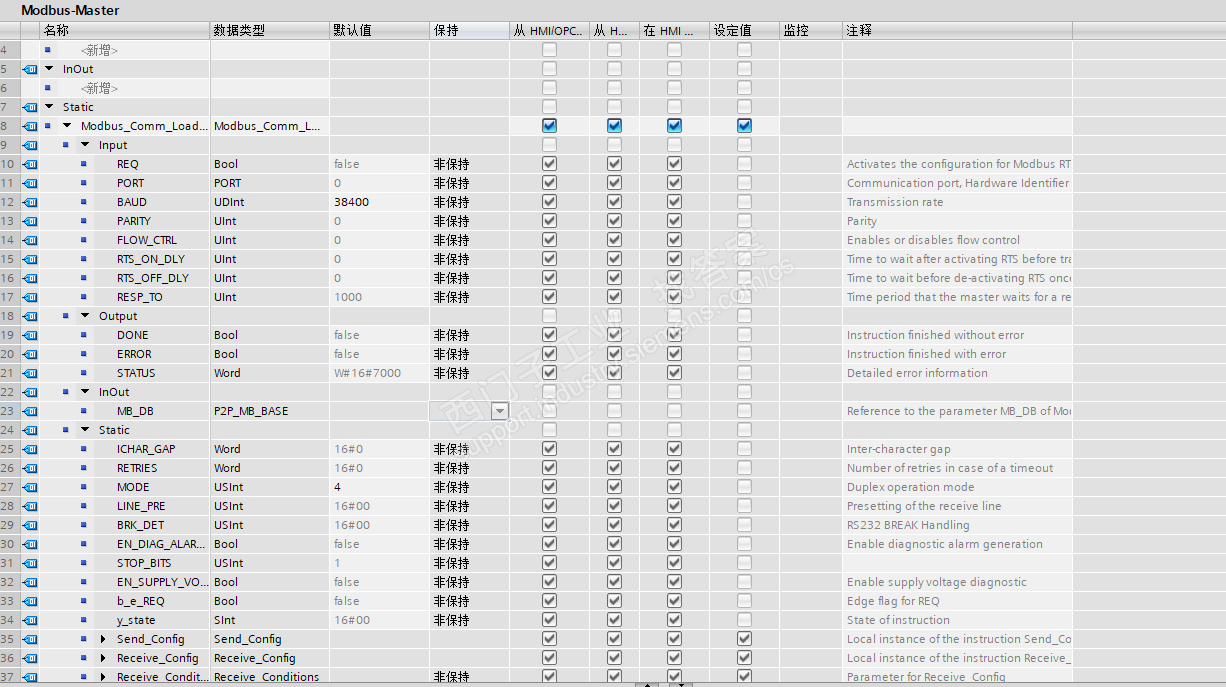Click the blue square marker before b_e_REQ

click(84, 601)
